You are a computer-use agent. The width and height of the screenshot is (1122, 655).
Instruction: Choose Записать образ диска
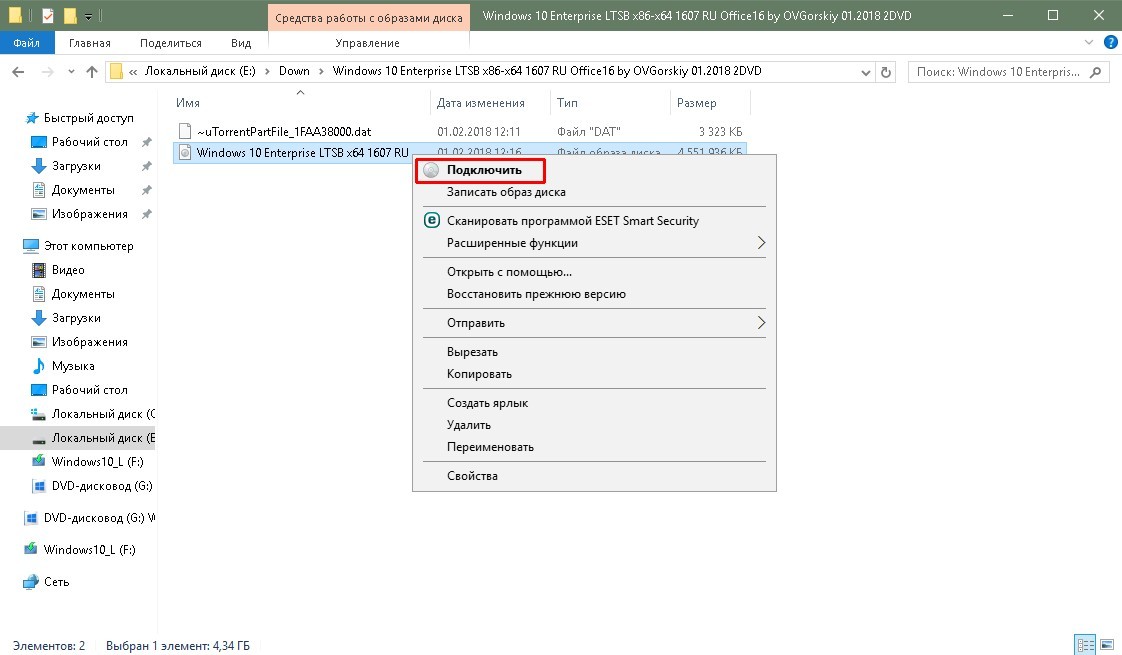click(506, 192)
